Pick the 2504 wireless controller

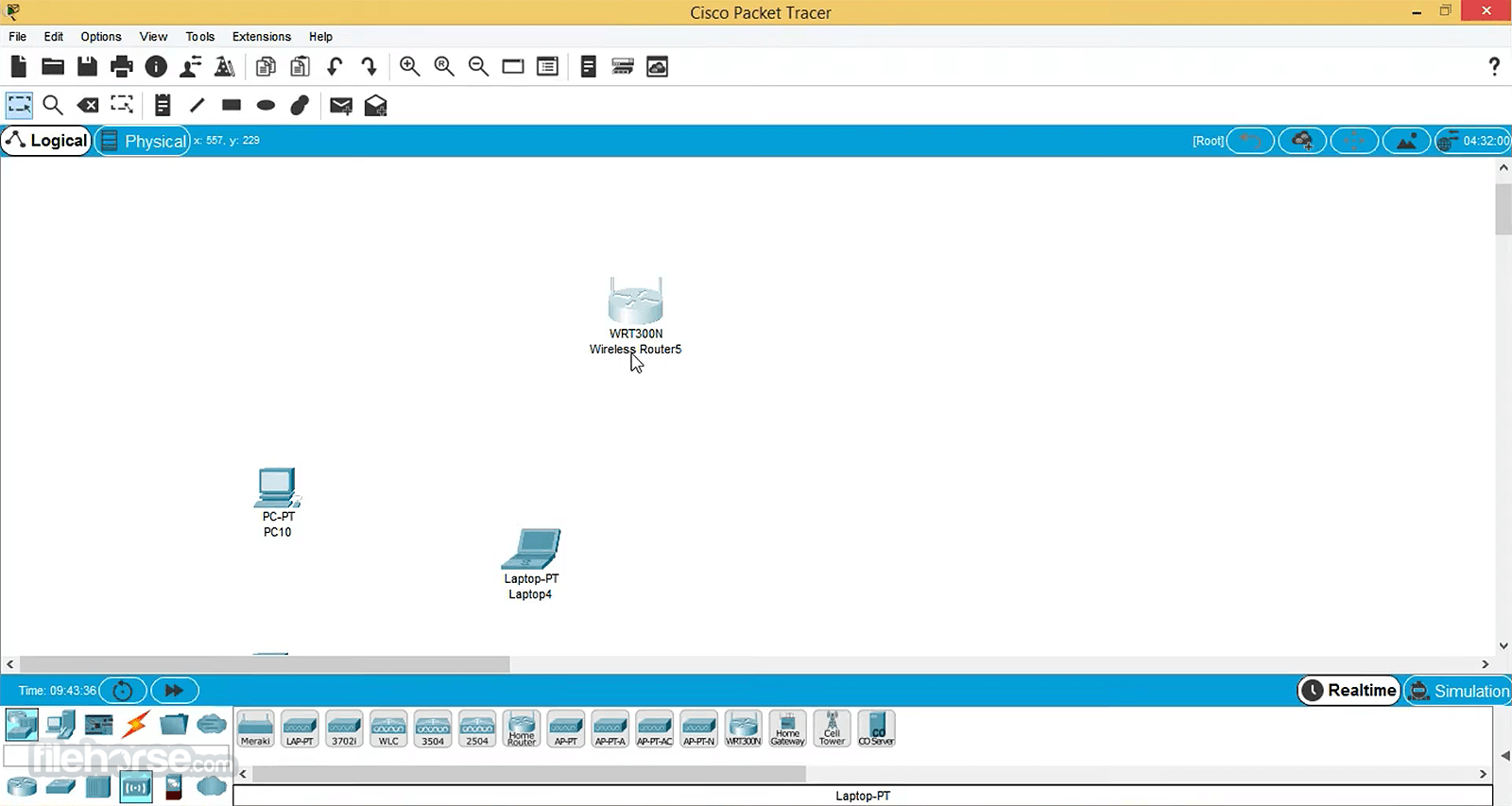[x=477, y=729]
